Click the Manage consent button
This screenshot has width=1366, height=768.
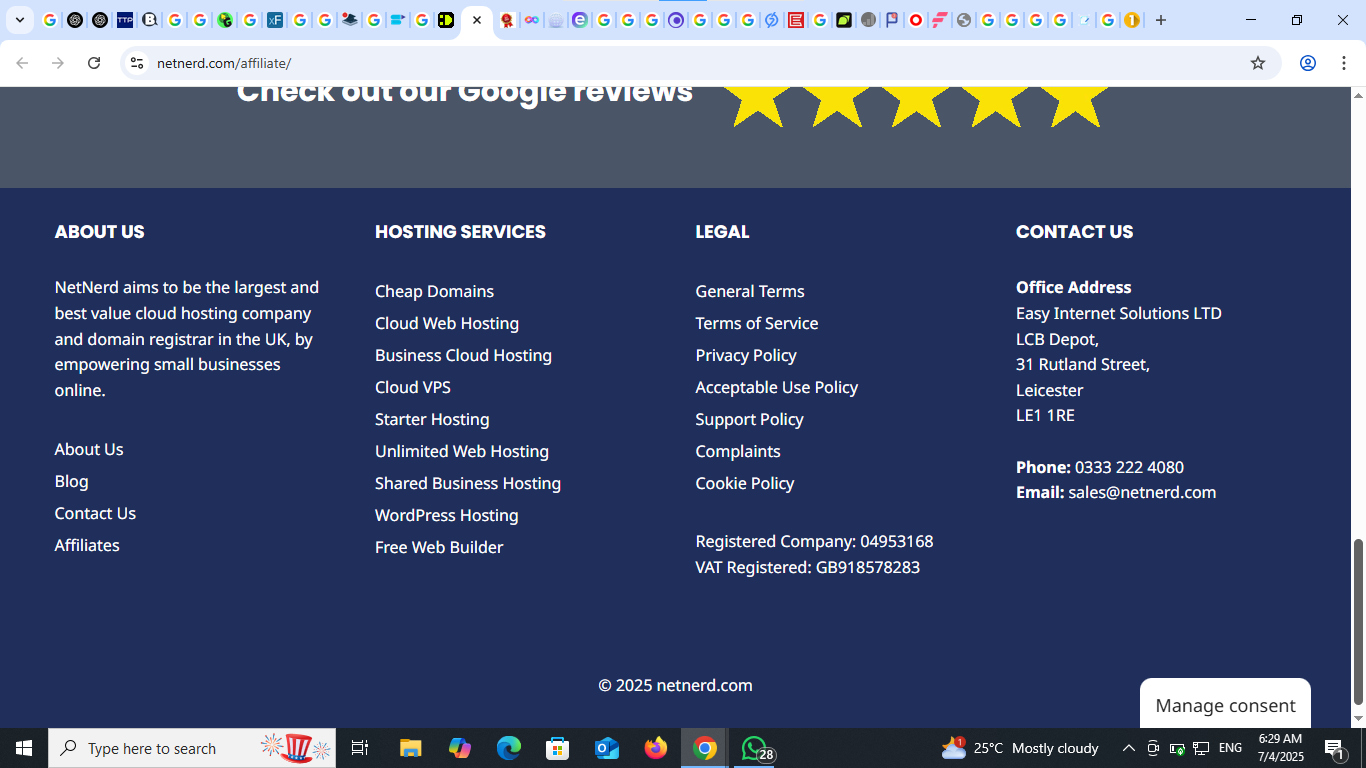1225,705
